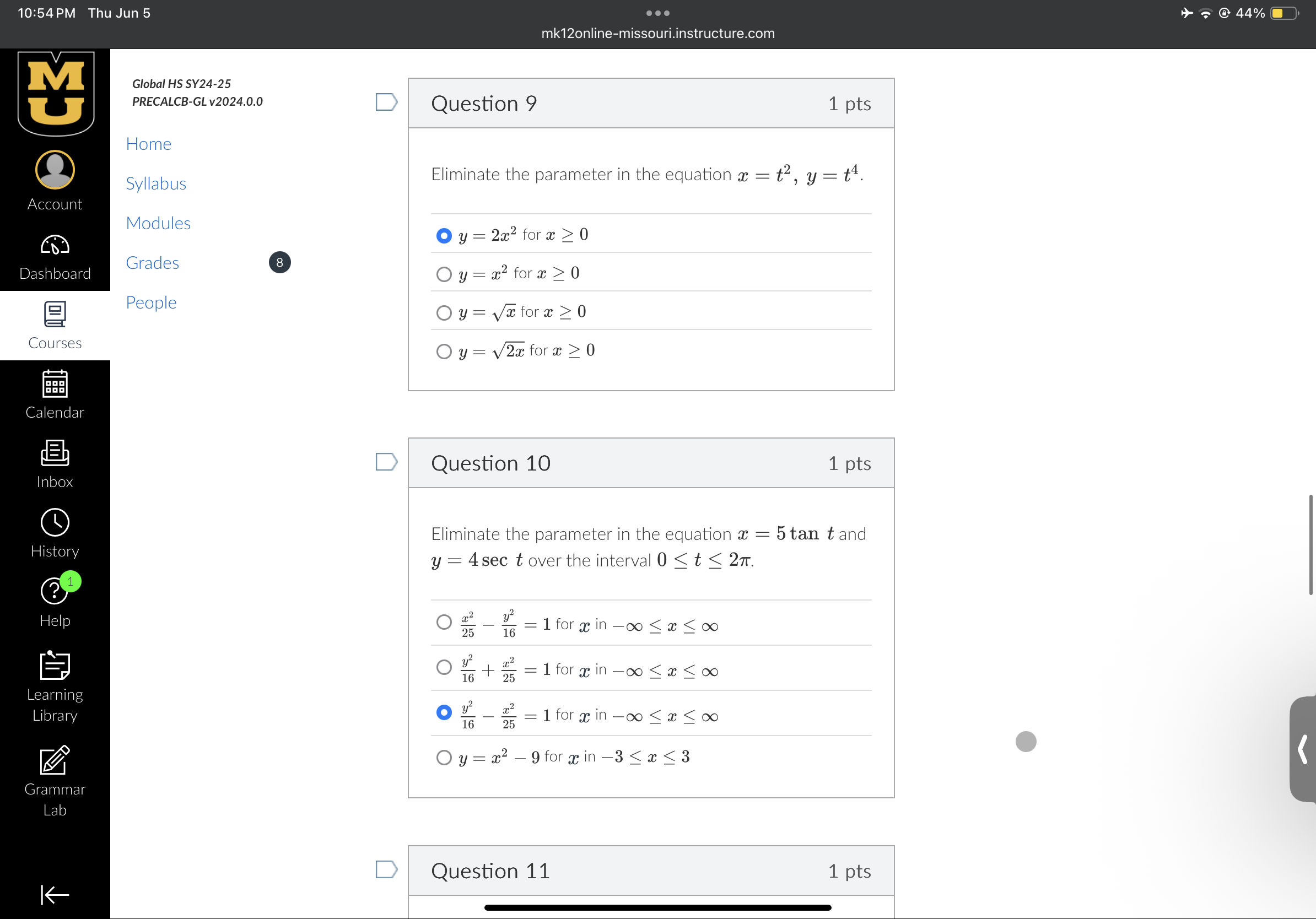Go to the Home section
The width and height of the screenshot is (1316, 919).
coord(148,144)
